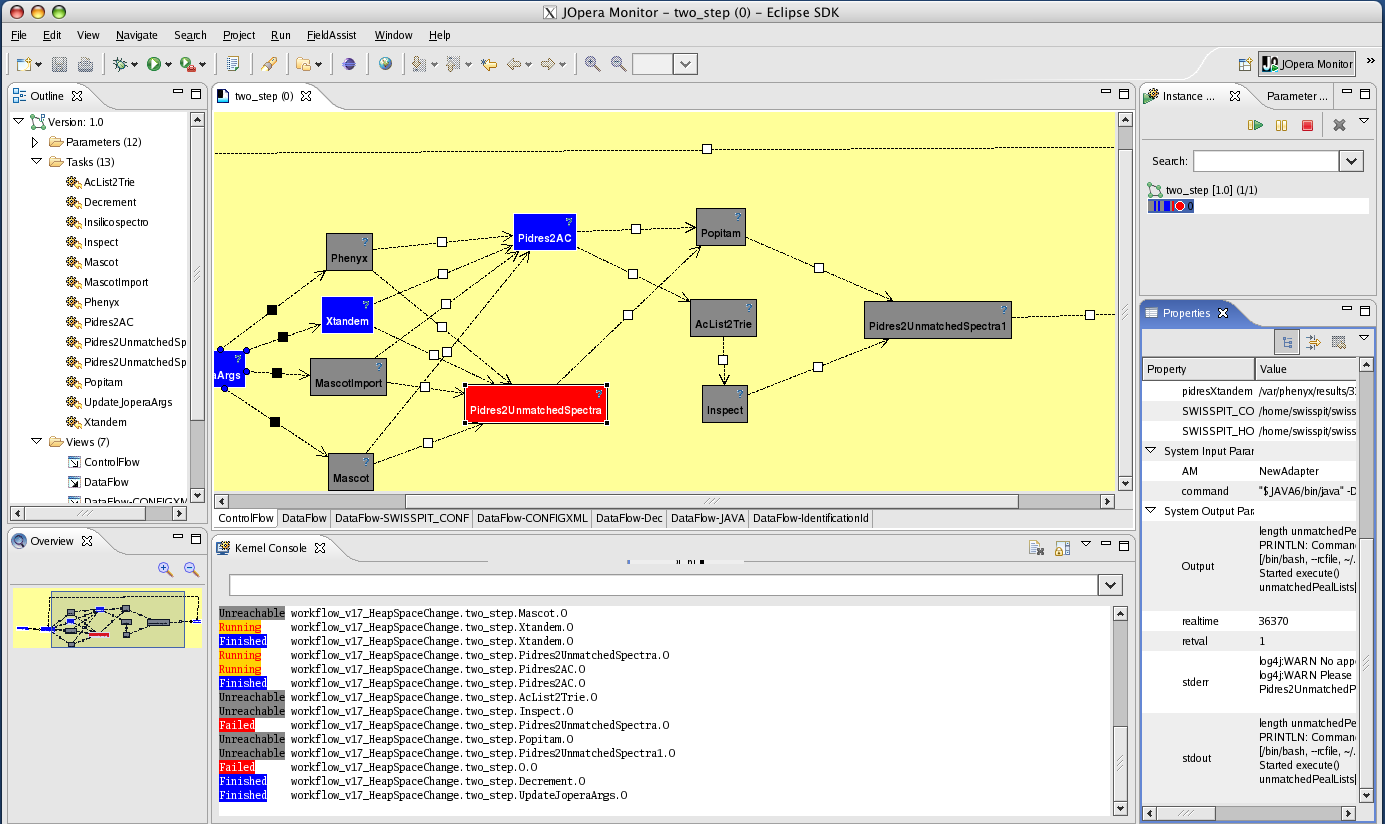The height and width of the screenshot is (824, 1385).
Task: Click the Save toolbar icon
Action: pyautogui.click(x=60, y=64)
